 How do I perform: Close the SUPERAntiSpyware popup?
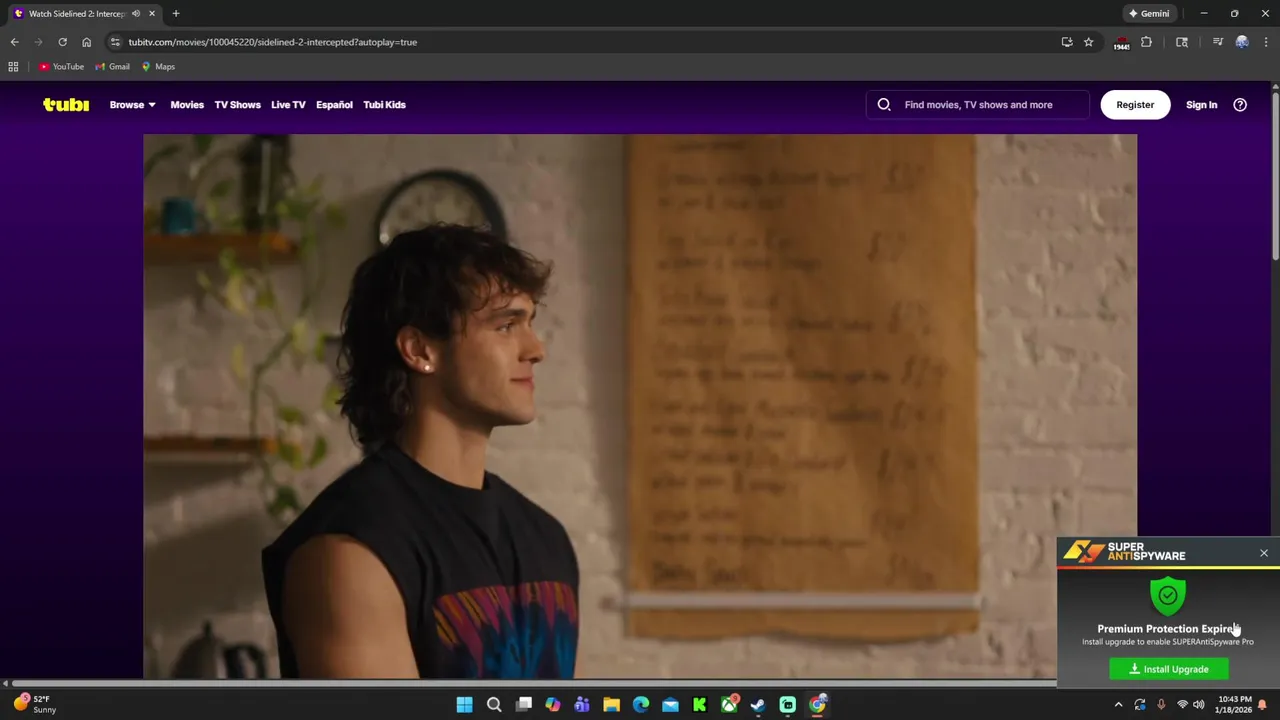point(1264,553)
